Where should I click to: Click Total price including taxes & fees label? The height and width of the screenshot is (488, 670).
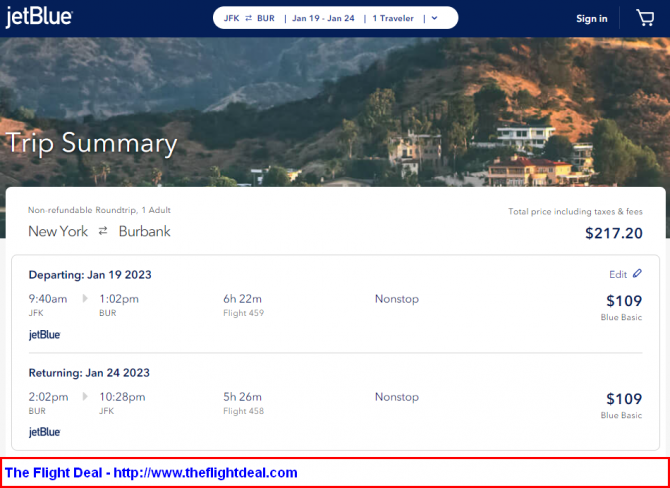coord(576,212)
